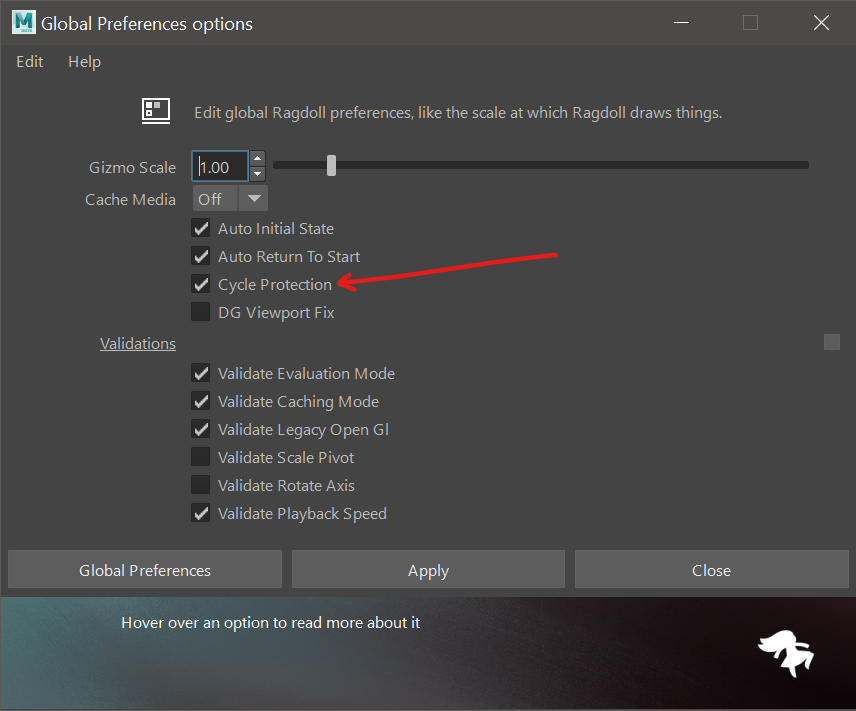Collapse the Validations section header
Screen dimensions: 856x711
click(138, 343)
